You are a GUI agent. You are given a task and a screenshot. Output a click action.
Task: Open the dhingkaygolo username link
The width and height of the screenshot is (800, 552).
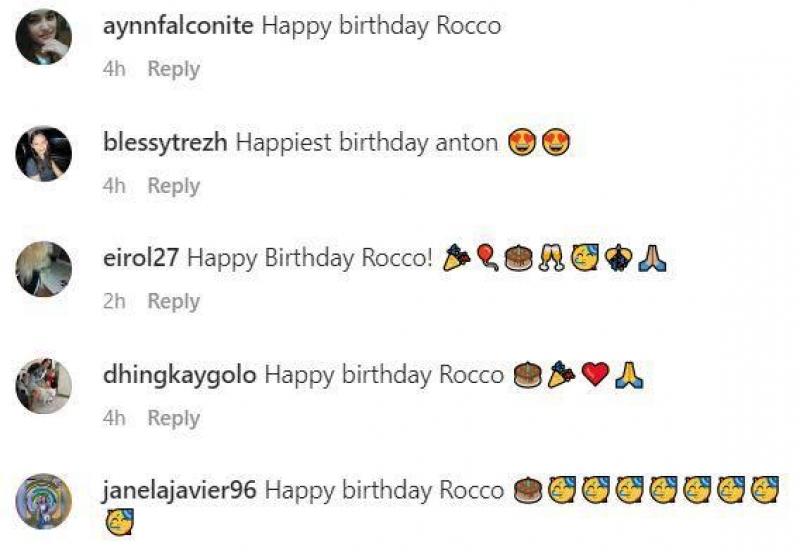(x=180, y=376)
